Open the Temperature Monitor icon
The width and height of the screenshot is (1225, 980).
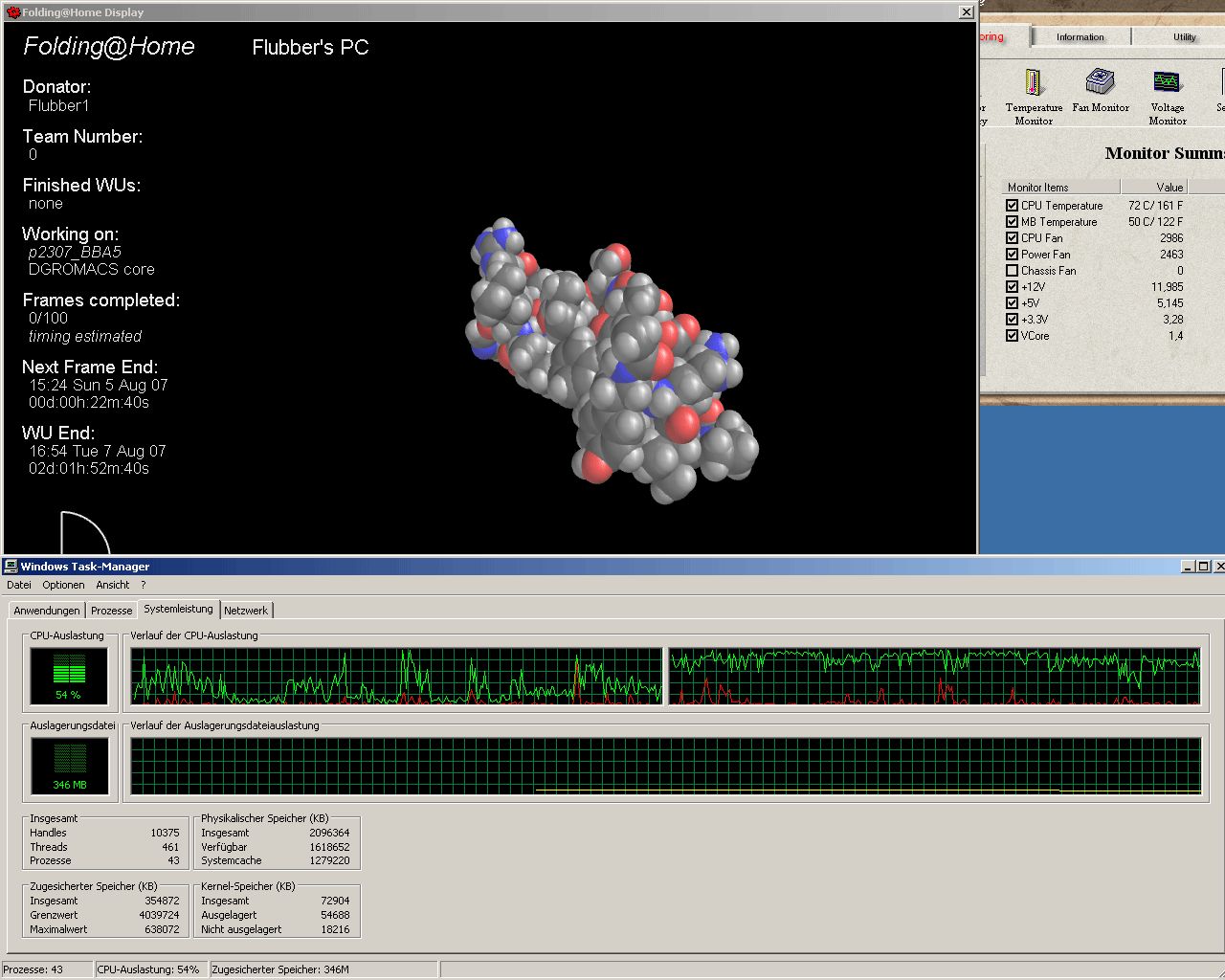tap(1034, 83)
